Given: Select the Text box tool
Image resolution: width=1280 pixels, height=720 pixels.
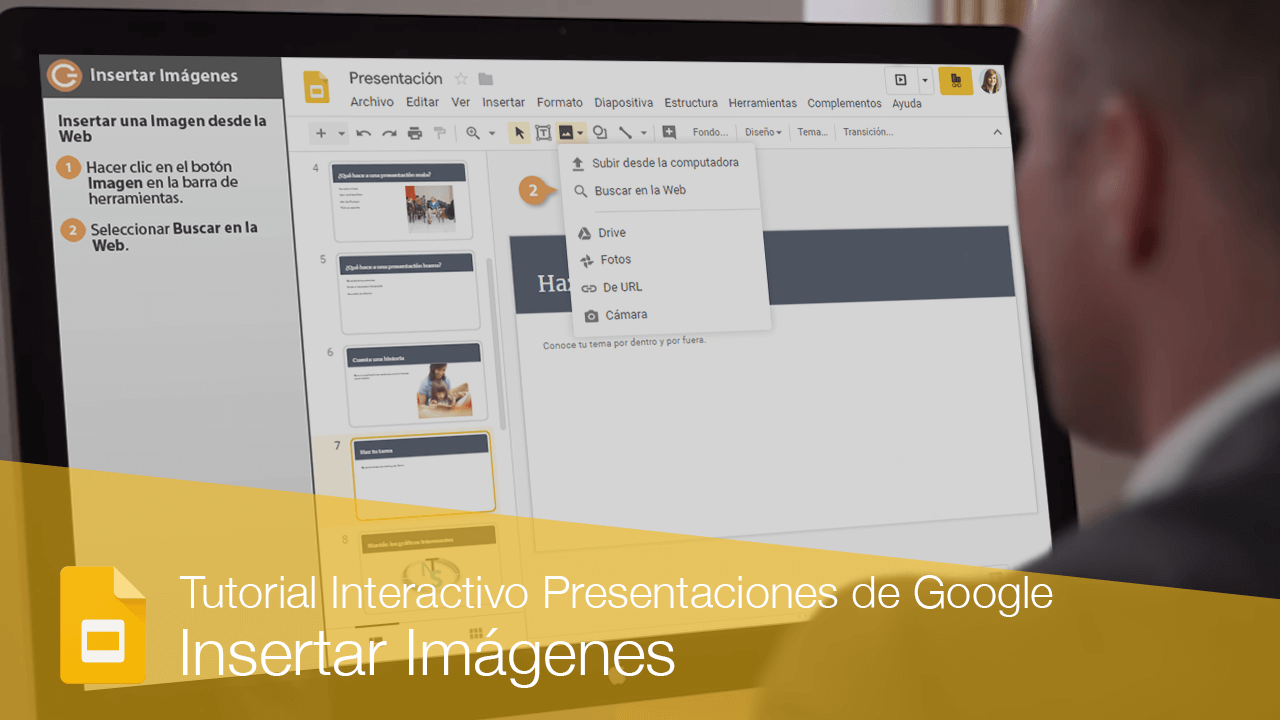Looking at the screenshot, I should (x=543, y=132).
